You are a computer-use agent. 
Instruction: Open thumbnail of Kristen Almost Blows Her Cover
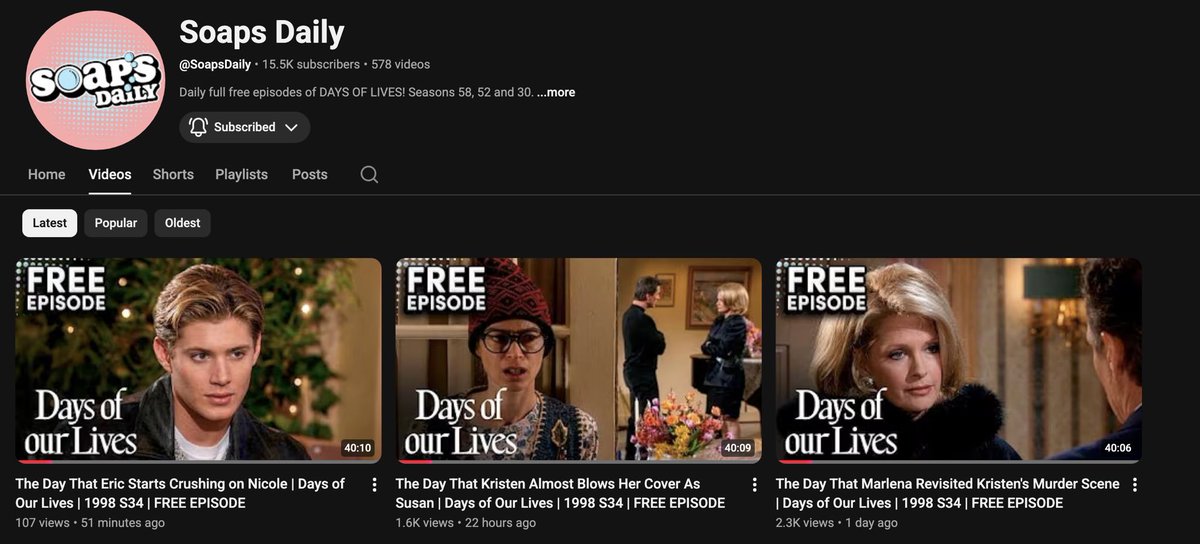pos(579,361)
